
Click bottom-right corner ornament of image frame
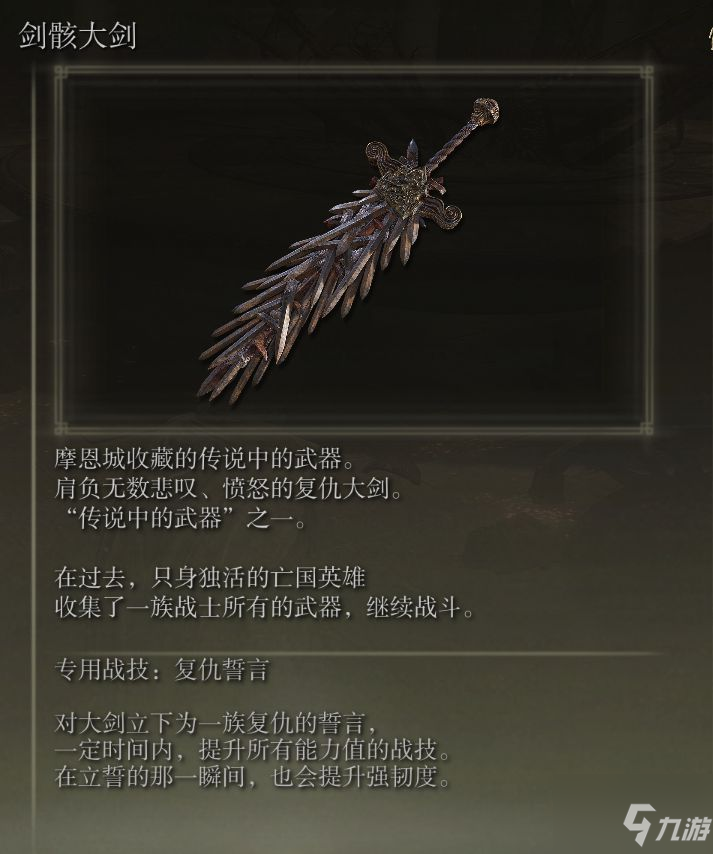pyautogui.click(x=647, y=428)
